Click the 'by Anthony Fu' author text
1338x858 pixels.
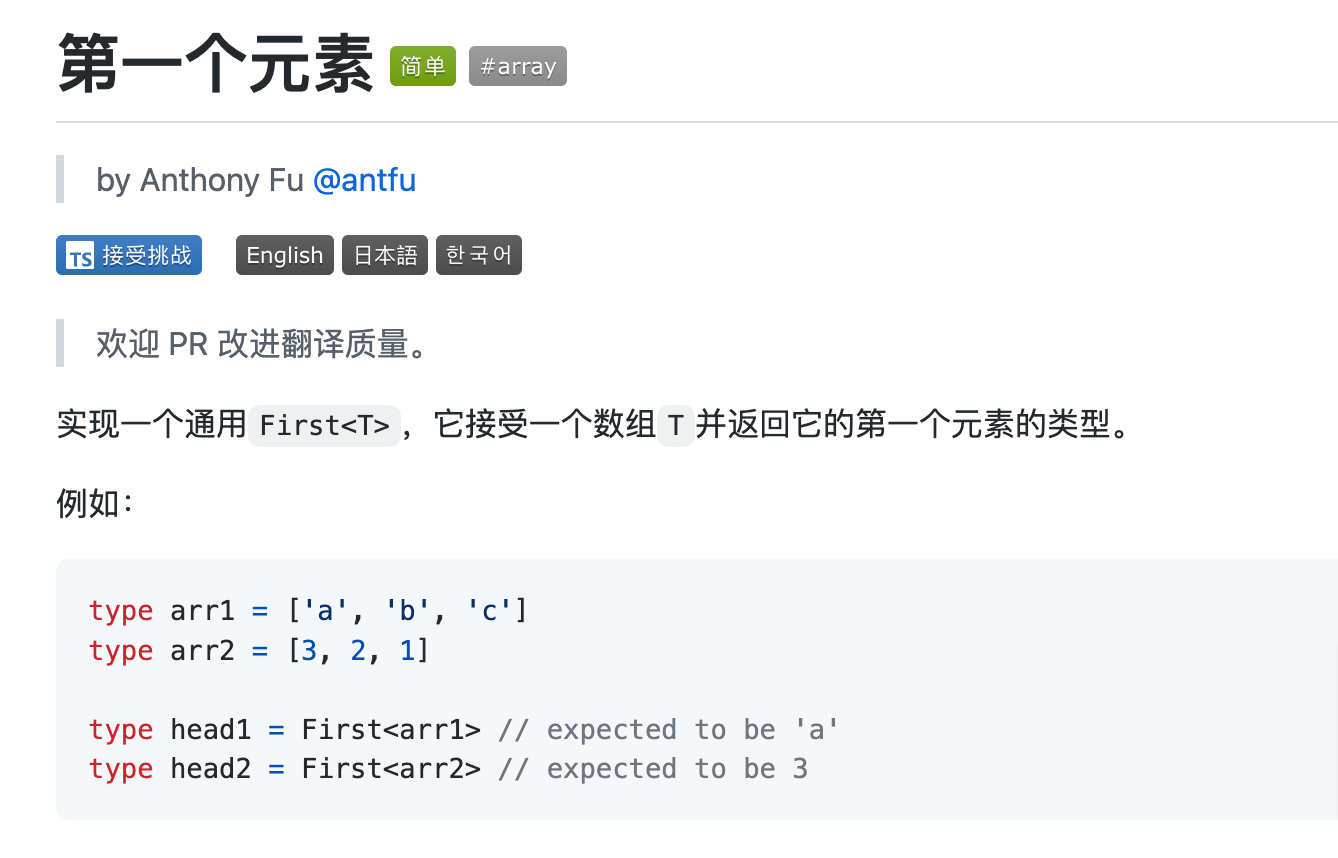[200, 181]
